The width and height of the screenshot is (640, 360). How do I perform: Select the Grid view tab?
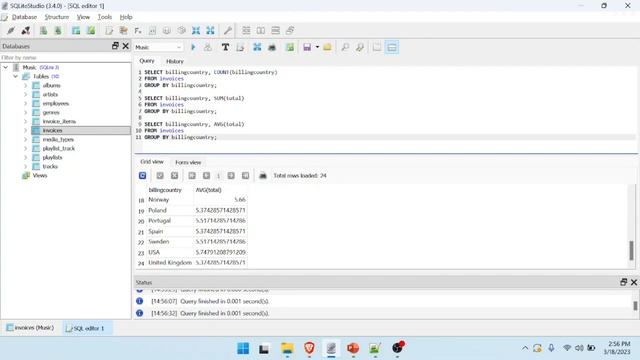pos(151,162)
